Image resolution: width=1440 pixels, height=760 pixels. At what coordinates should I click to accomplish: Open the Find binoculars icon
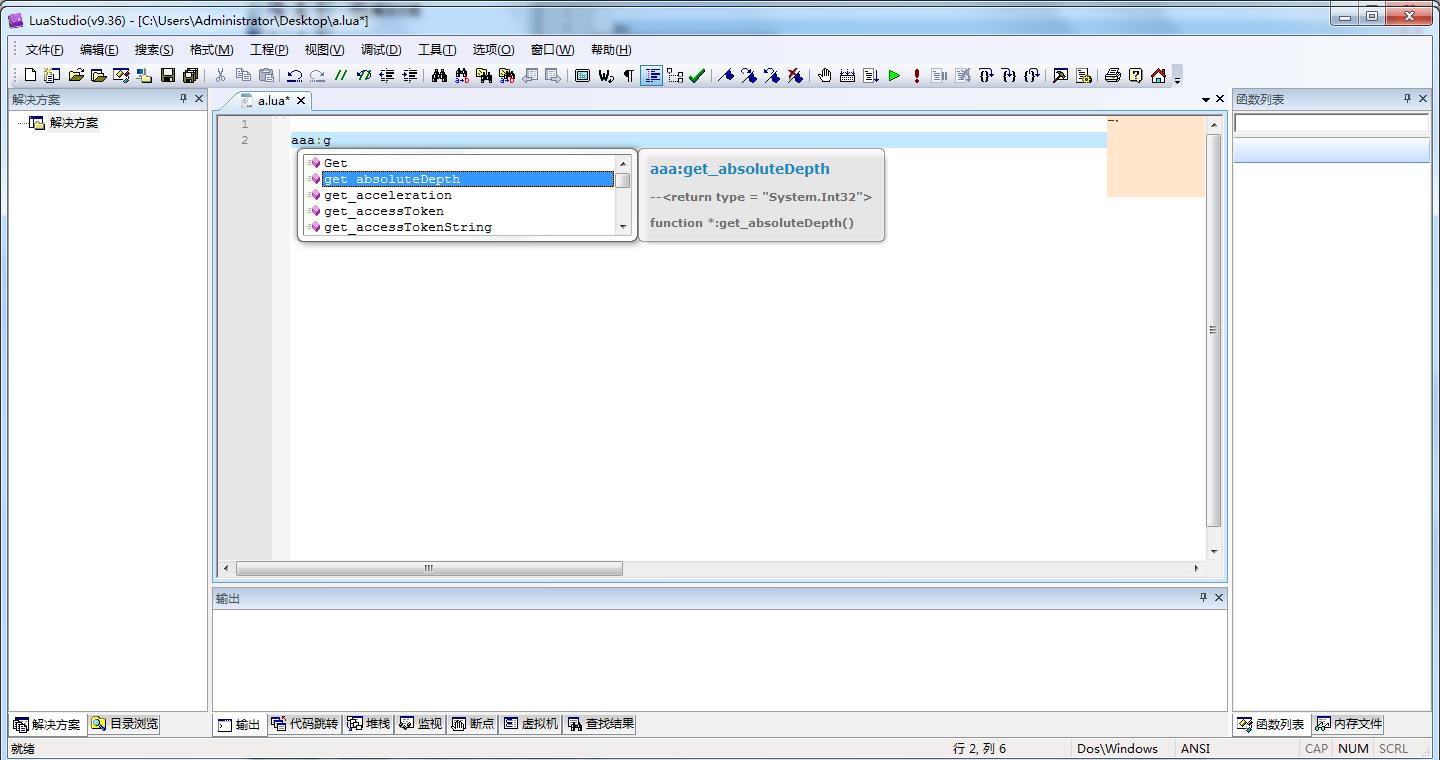[x=439, y=75]
